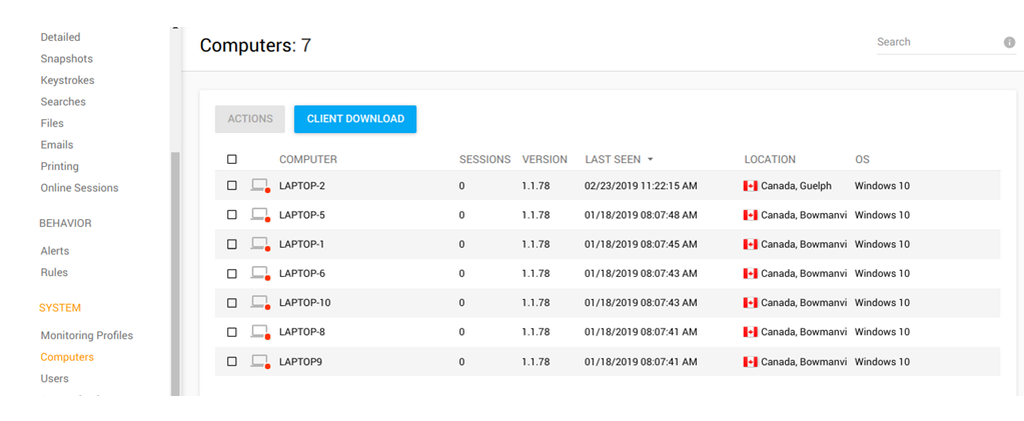Click the laptop icon for LAPTOP-6
This screenshot has height=421, width=1024.
260,273
